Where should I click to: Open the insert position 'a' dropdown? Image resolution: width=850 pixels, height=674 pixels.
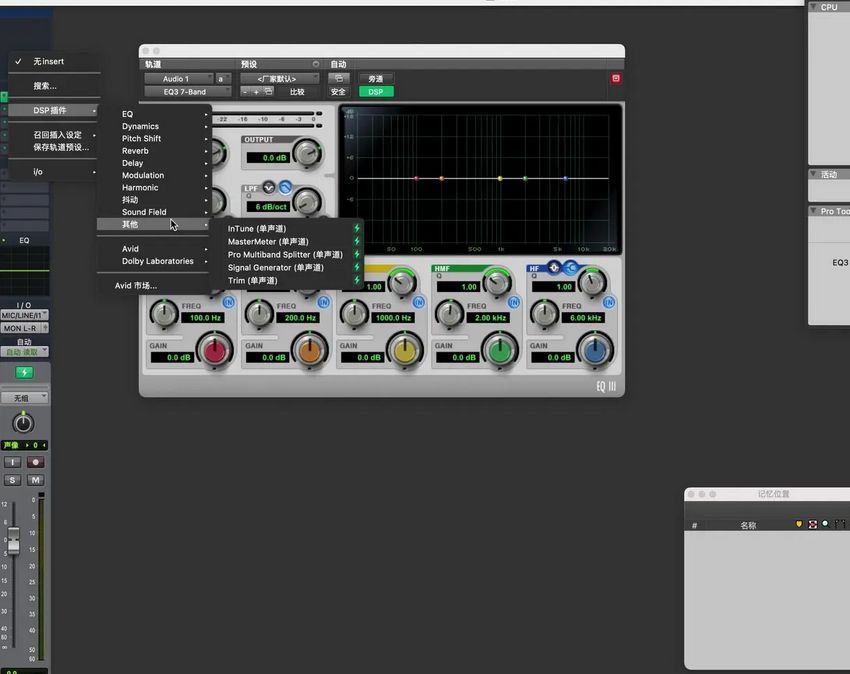(x=223, y=79)
